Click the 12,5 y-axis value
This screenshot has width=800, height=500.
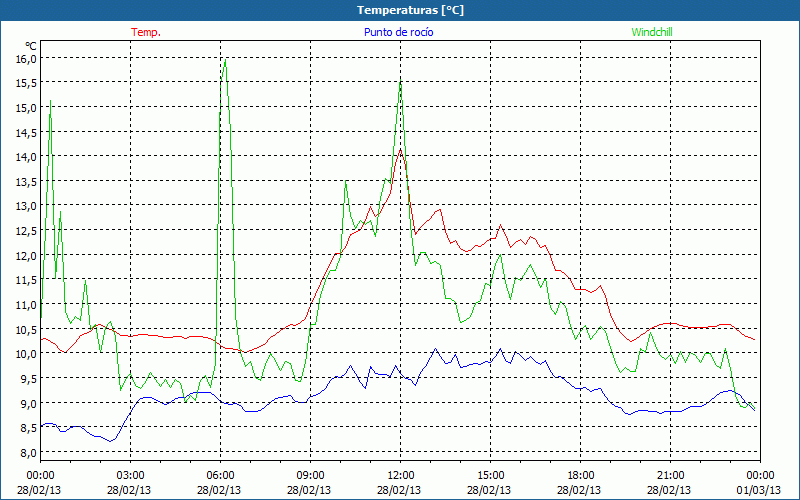click(27, 231)
